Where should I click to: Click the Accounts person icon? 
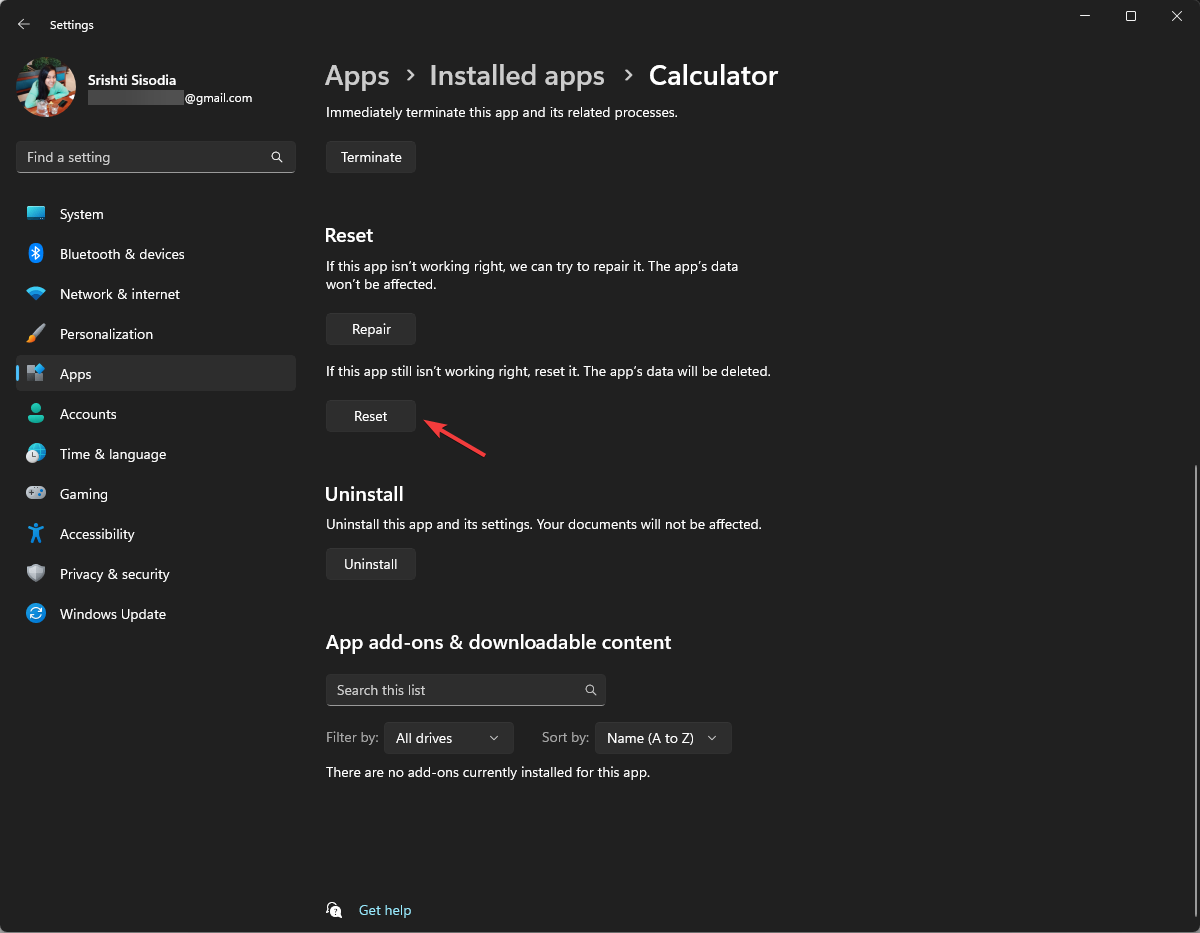coord(36,414)
